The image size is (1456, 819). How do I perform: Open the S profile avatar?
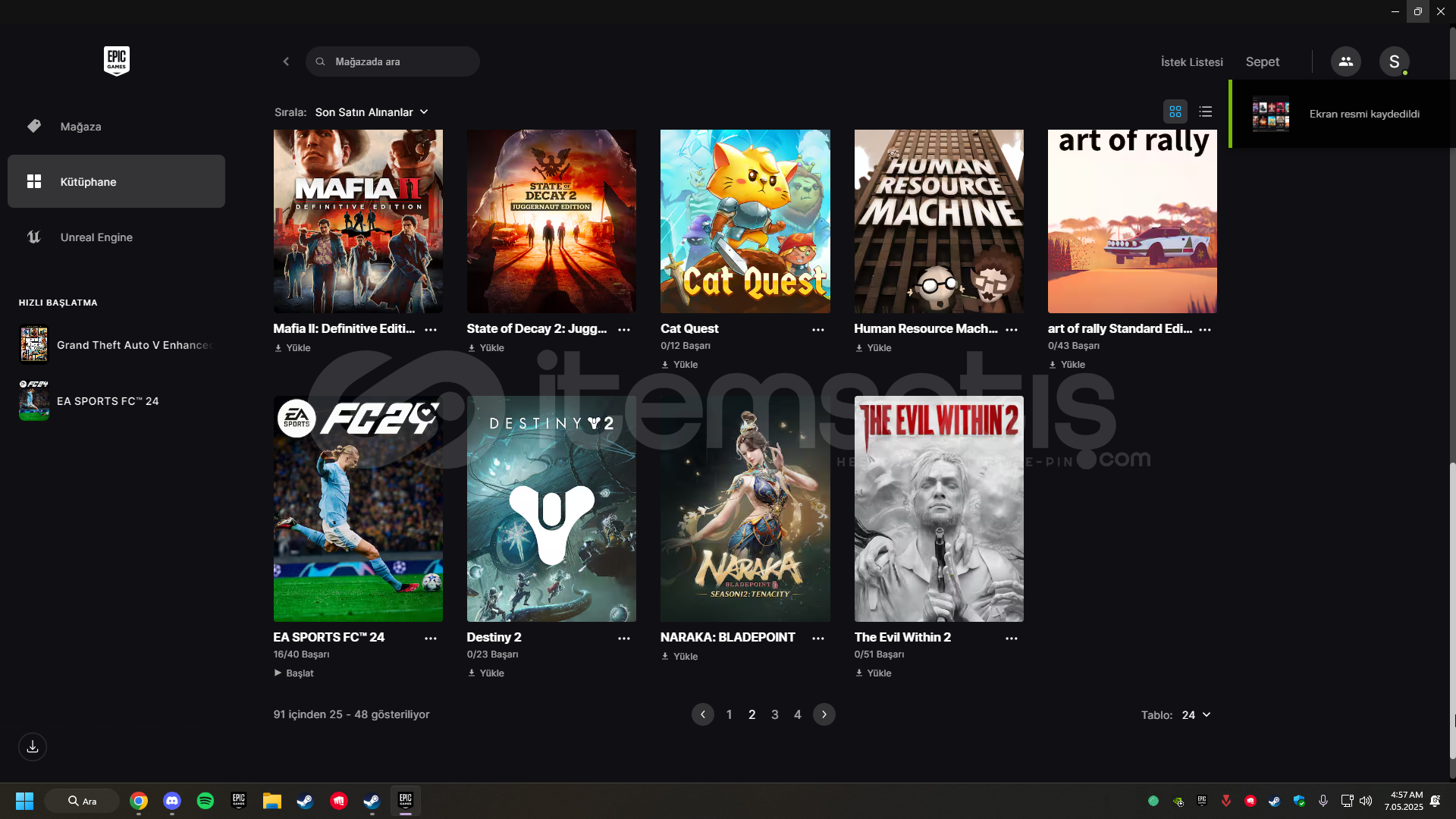pyautogui.click(x=1394, y=61)
